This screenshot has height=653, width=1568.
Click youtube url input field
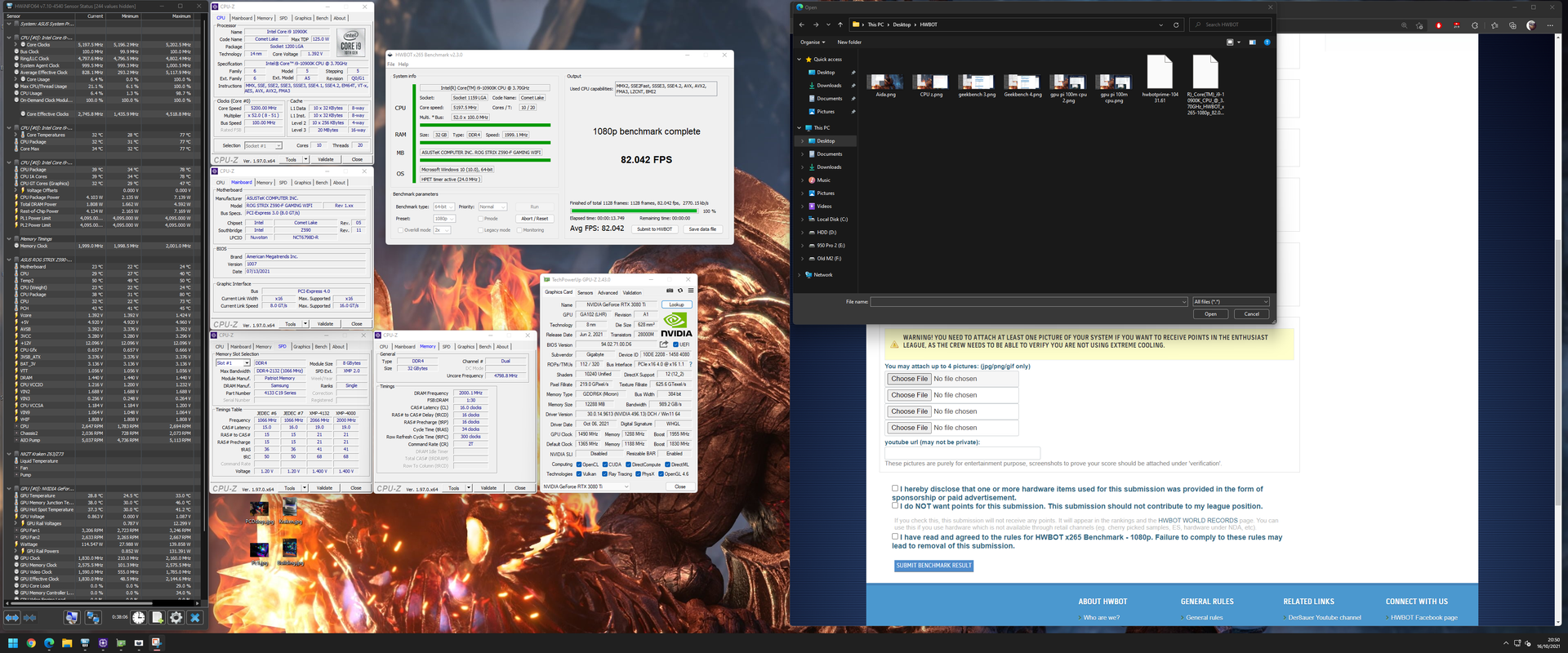pyautogui.click(x=962, y=452)
